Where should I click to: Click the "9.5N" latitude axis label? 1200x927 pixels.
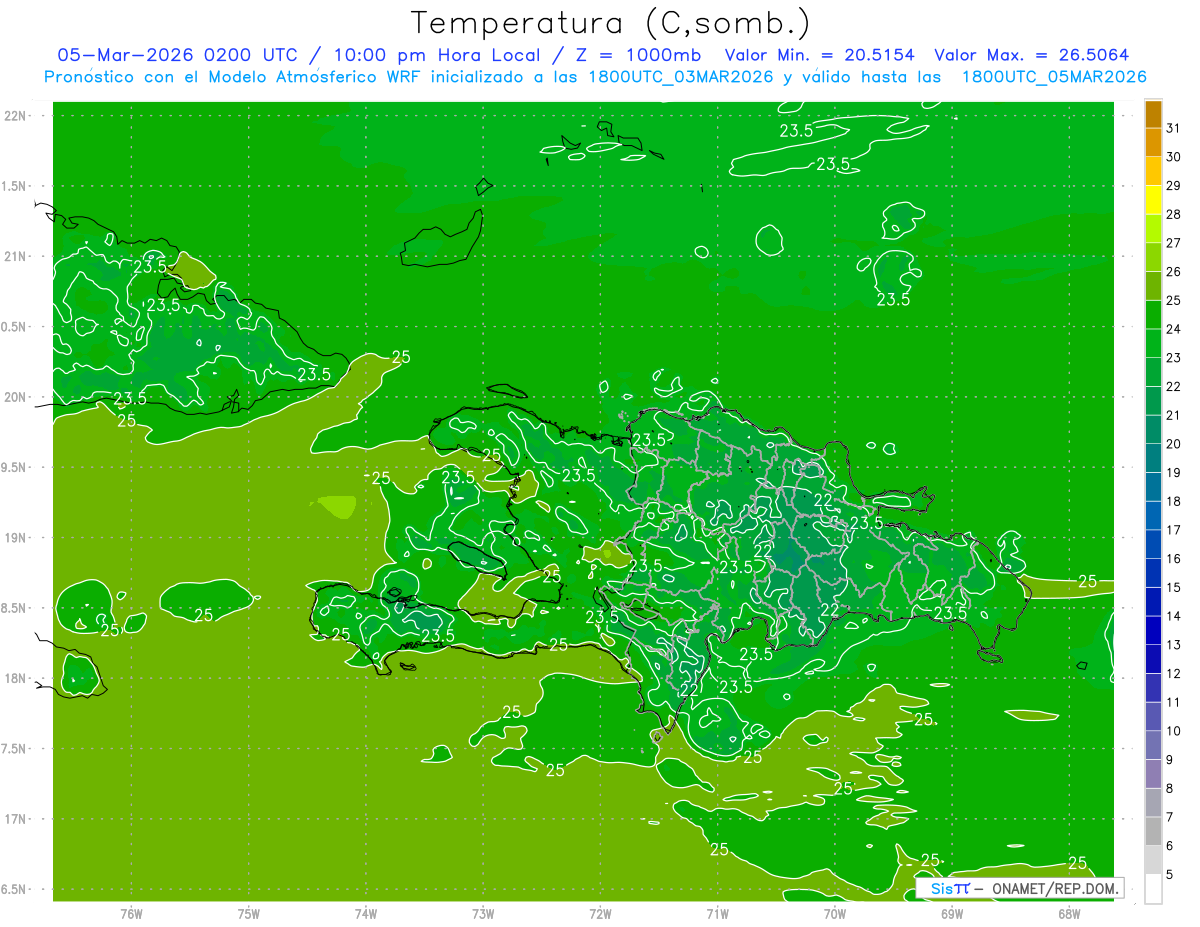click(x=14, y=468)
